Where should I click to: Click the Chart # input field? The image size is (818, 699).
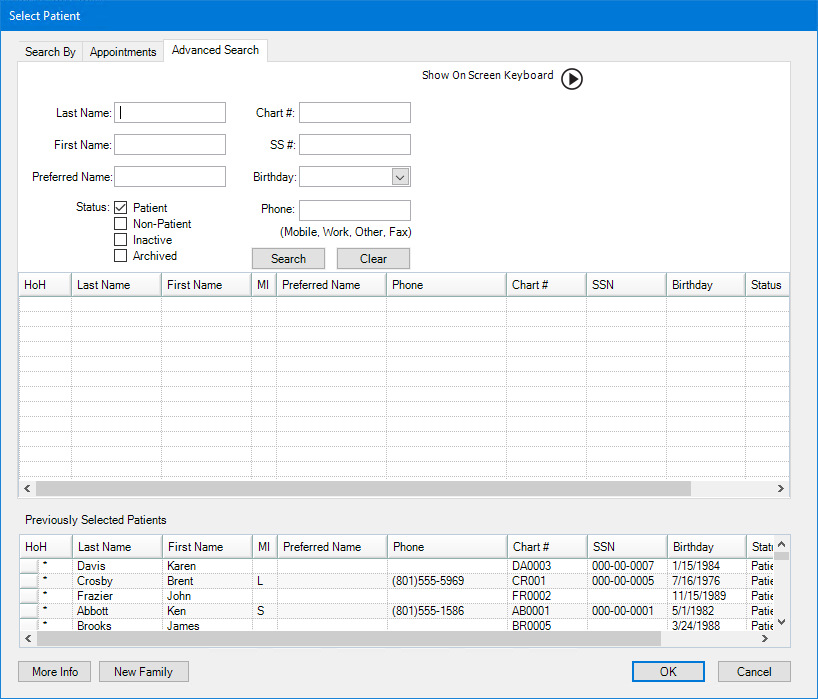pos(355,112)
